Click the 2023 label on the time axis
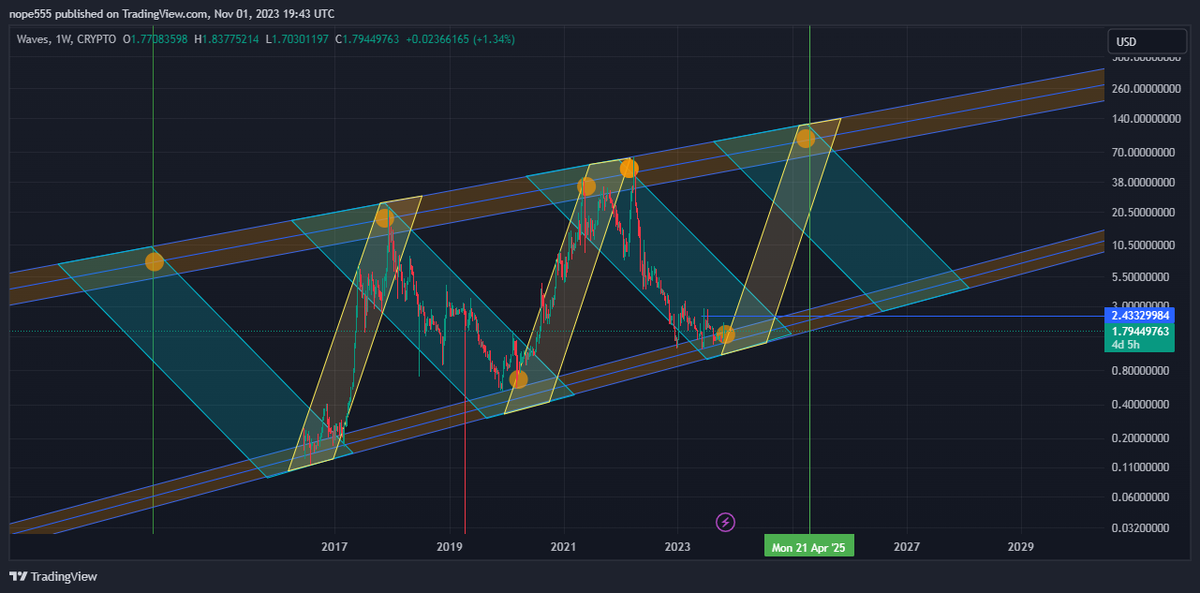The height and width of the screenshot is (593, 1200). (677, 547)
